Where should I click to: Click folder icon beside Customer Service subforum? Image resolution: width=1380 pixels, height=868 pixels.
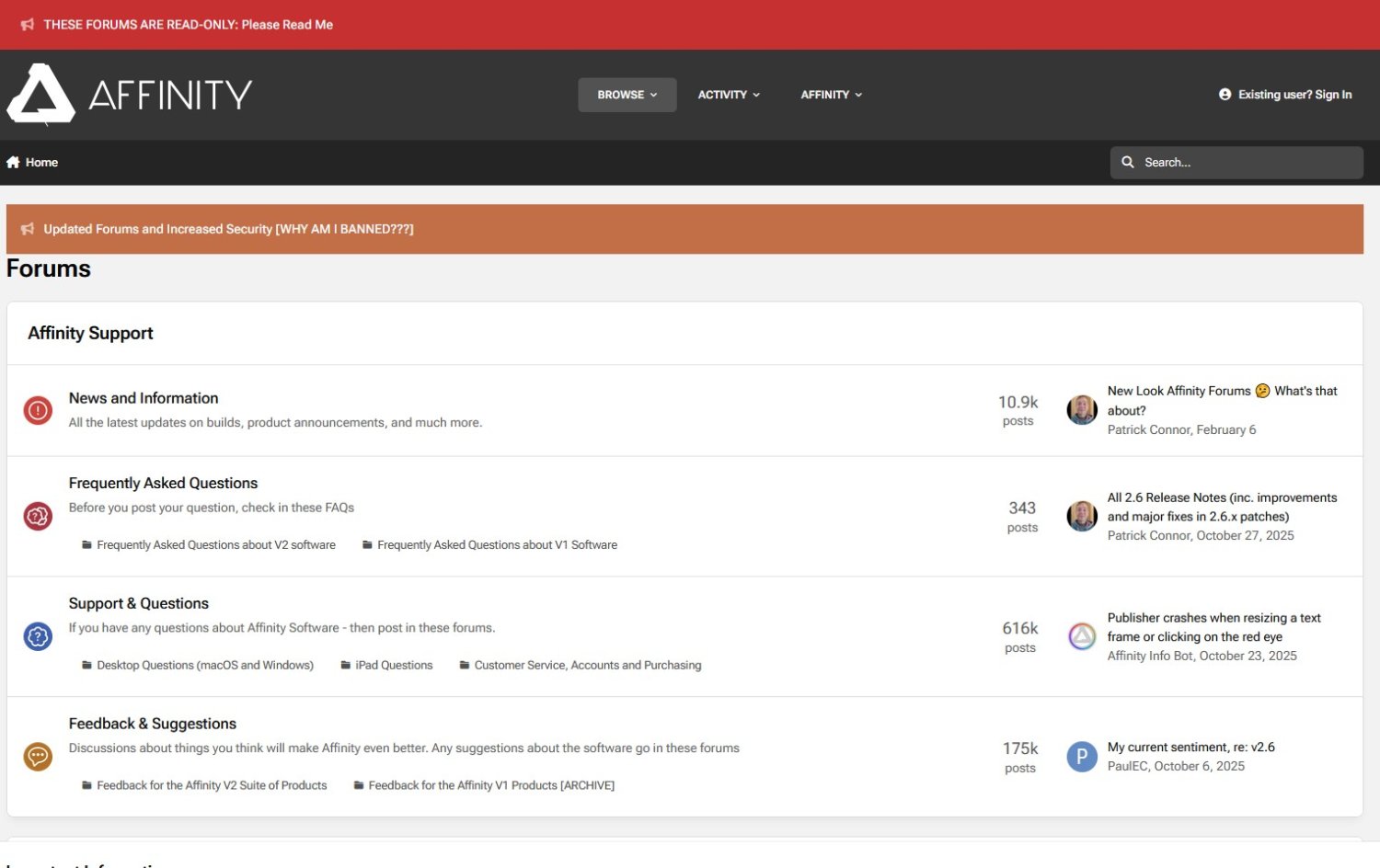(465, 666)
